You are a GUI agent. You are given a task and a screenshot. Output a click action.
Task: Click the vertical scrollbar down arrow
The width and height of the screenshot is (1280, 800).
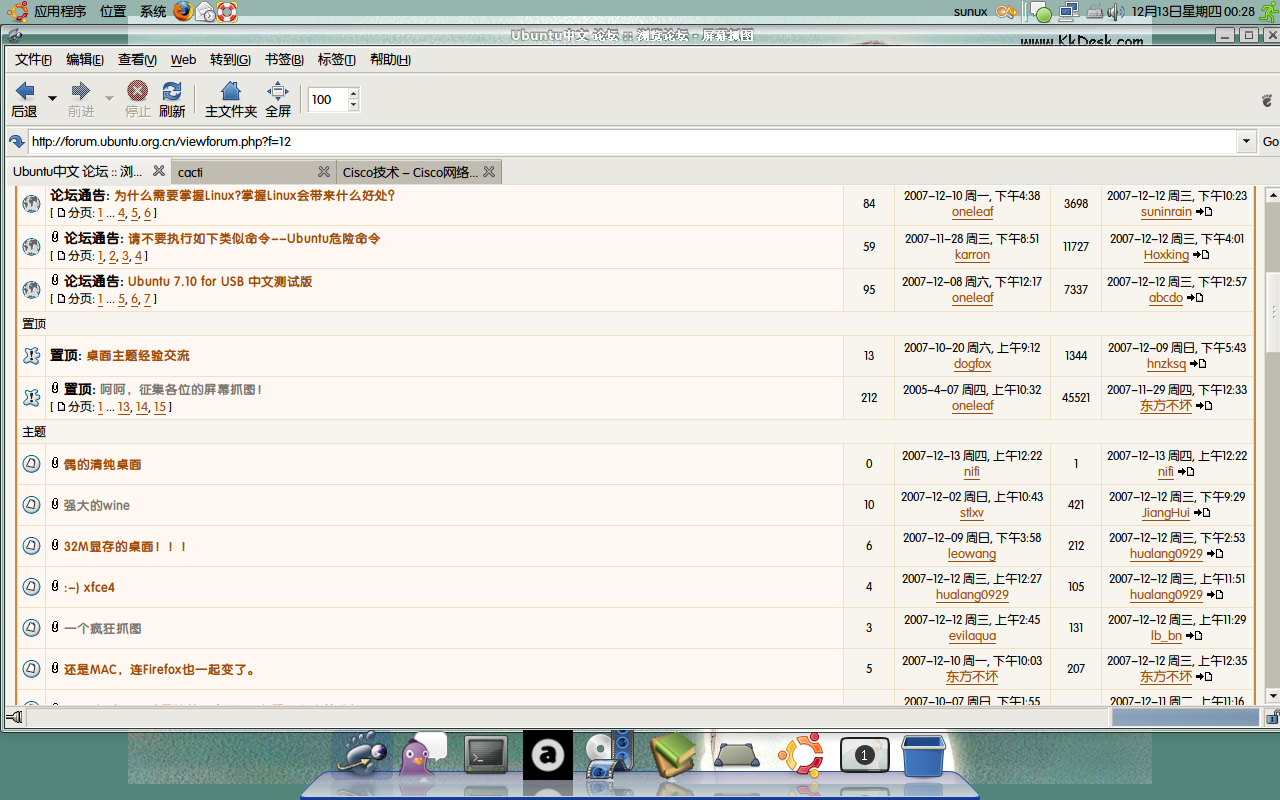click(x=1273, y=695)
